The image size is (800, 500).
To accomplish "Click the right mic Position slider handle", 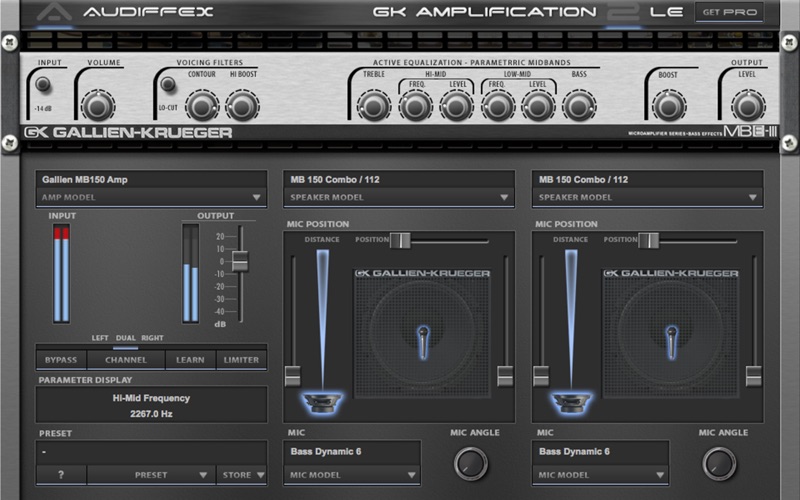I will 648,240.
